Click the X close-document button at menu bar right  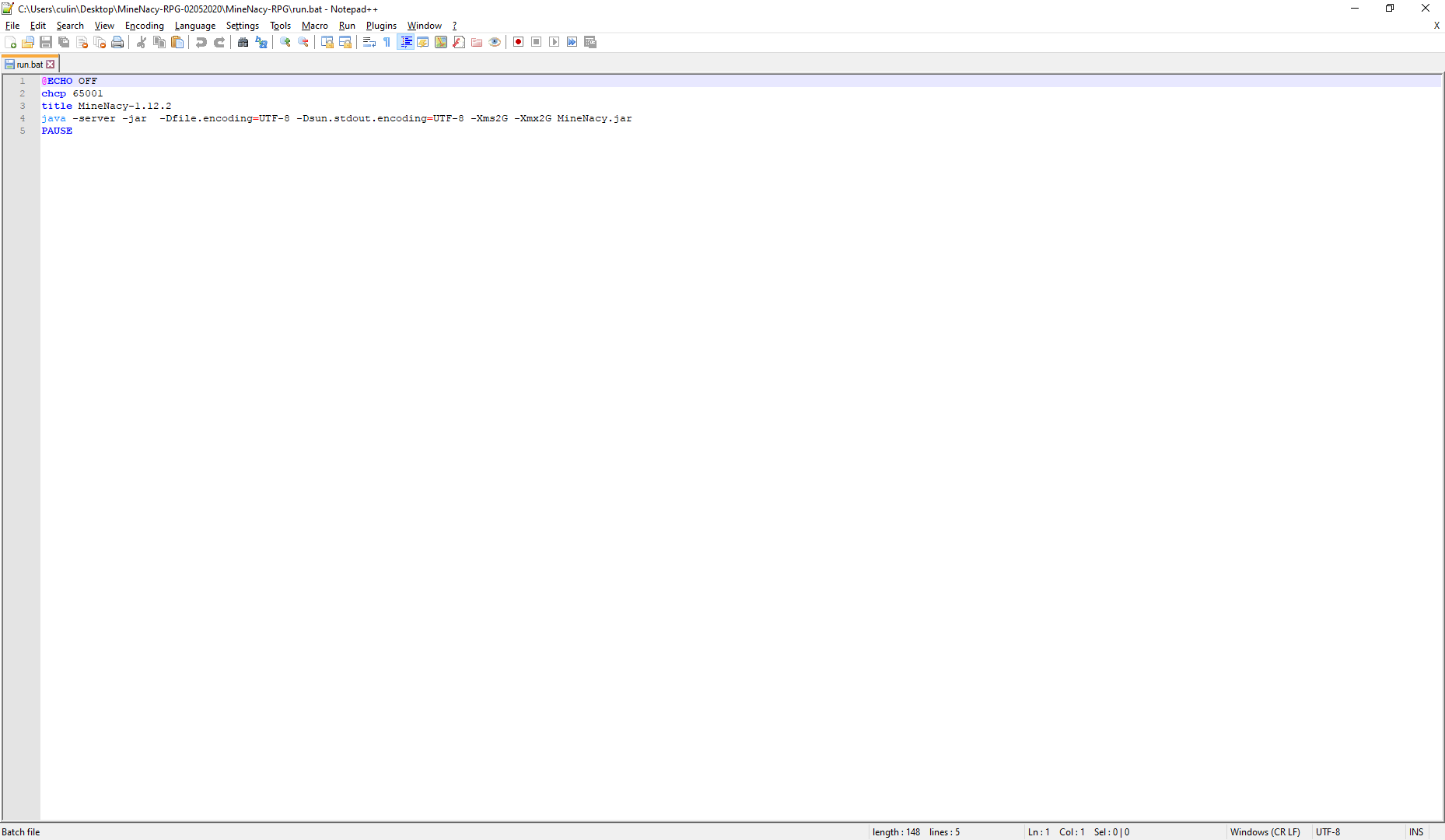click(1436, 26)
